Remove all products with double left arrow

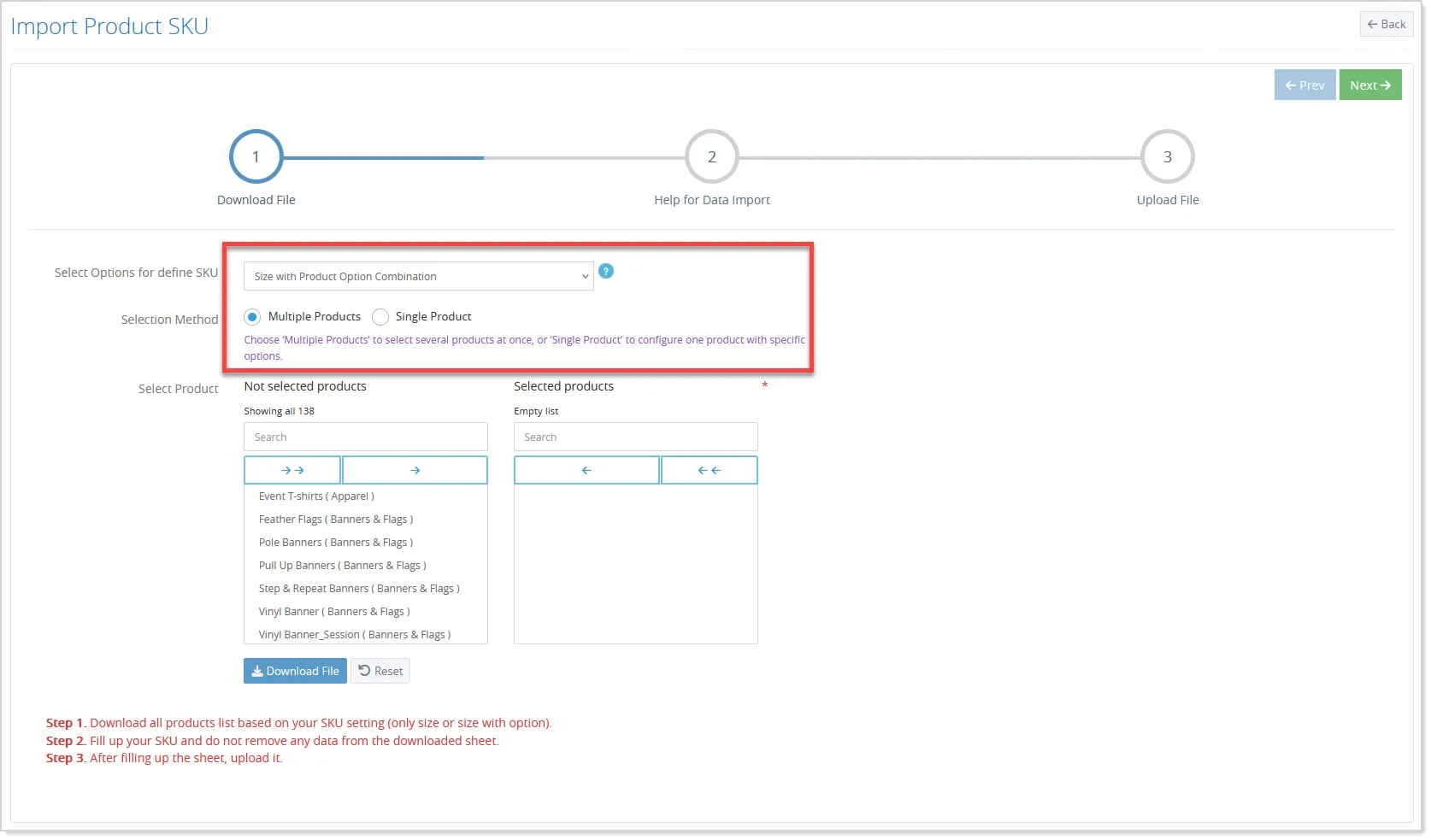coord(709,470)
